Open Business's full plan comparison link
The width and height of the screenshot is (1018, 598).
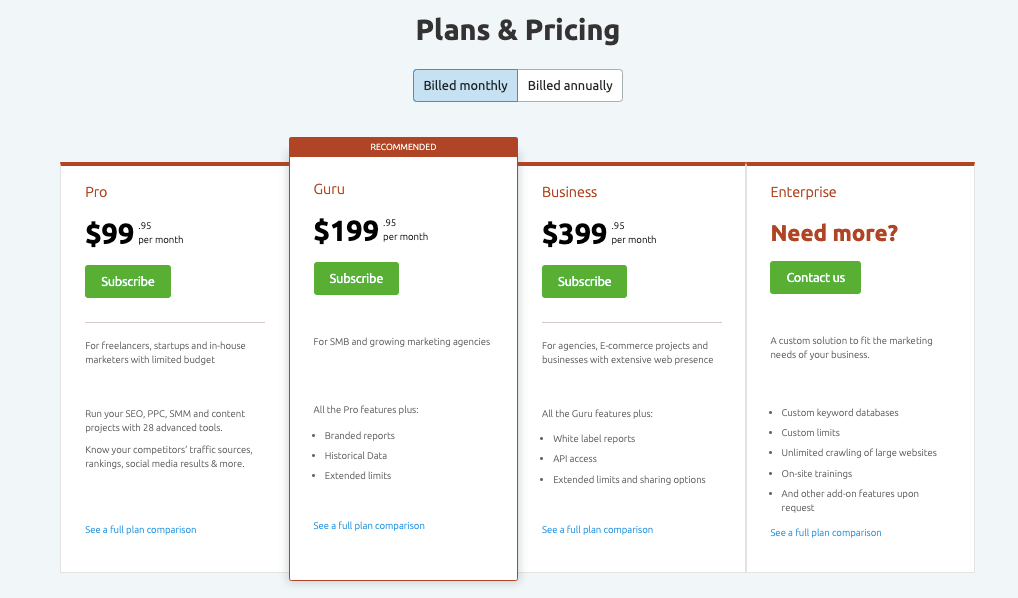click(x=597, y=530)
